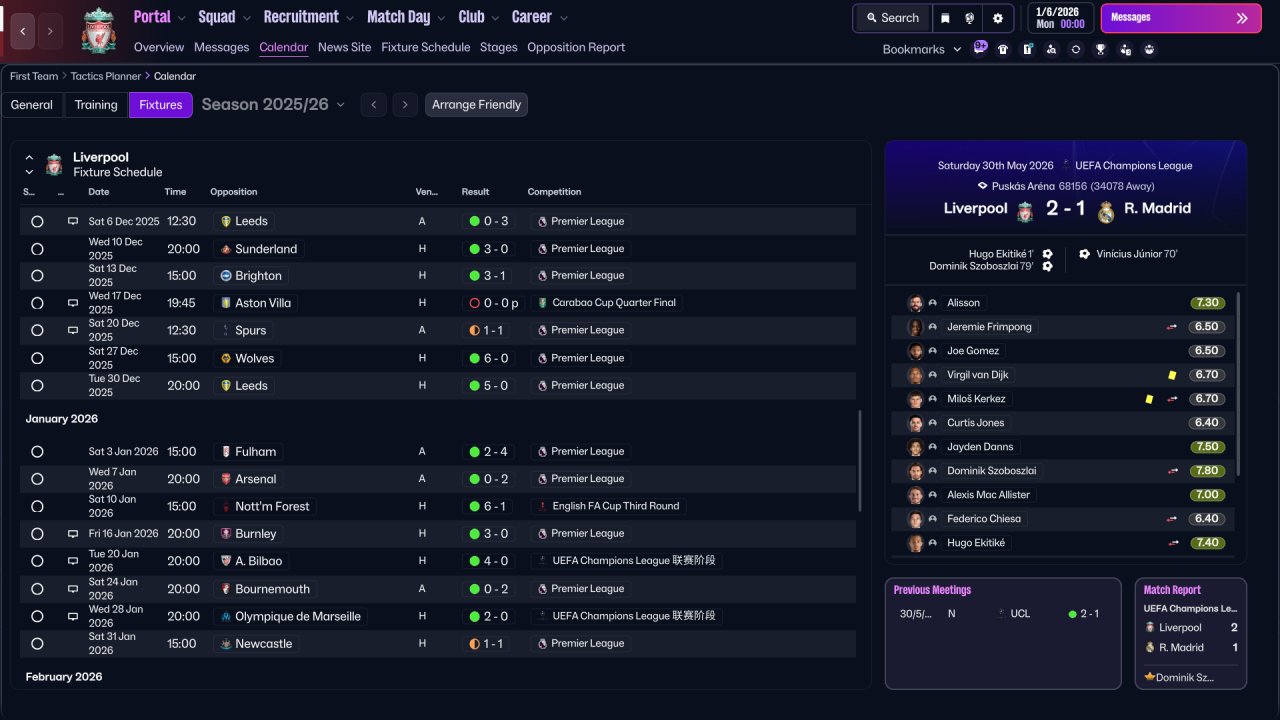This screenshot has height=720, width=1280.
Task: Go forward with the right arrow button
Action: 51,32
